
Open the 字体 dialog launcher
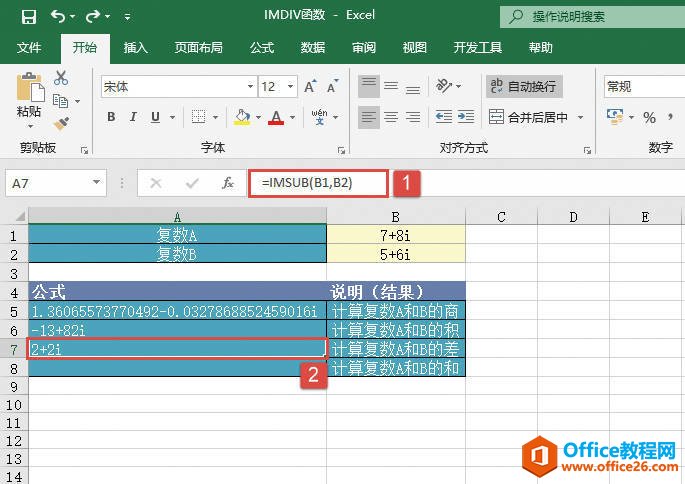coord(341,151)
